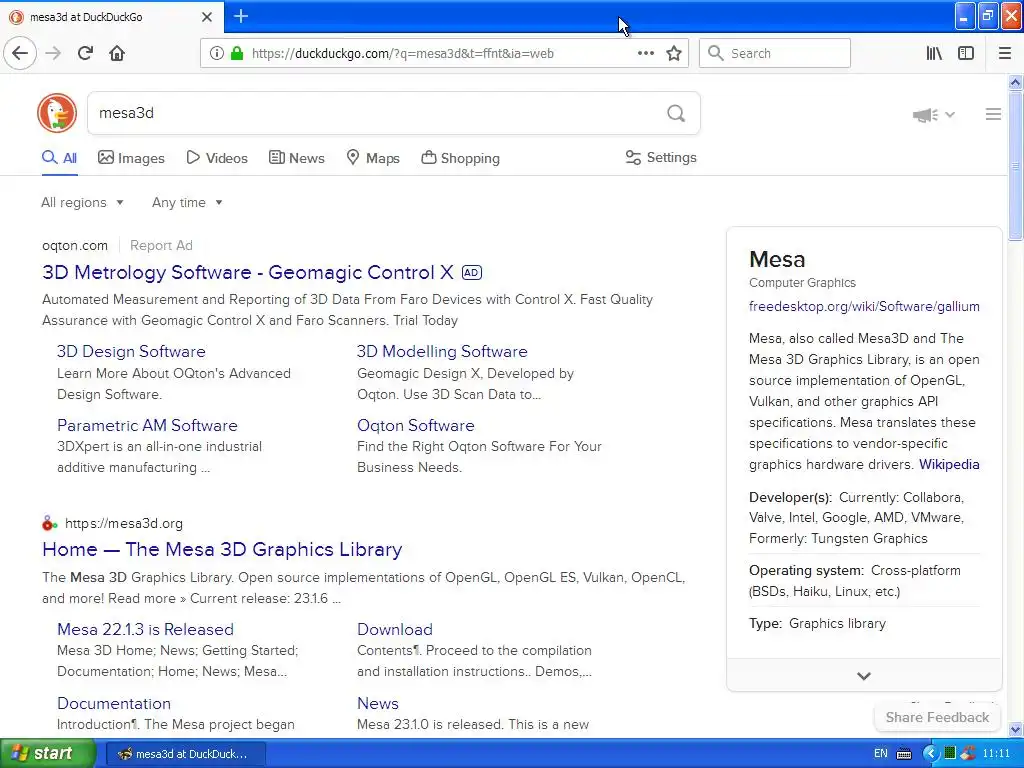Click the on-screen keyboard tray icon
This screenshot has height=768, width=1024.
coord(904,754)
